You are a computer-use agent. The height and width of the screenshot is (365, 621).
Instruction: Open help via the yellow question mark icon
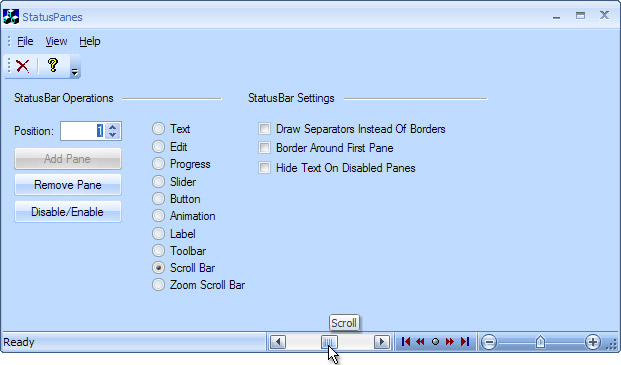pyautogui.click(x=53, y=65)
